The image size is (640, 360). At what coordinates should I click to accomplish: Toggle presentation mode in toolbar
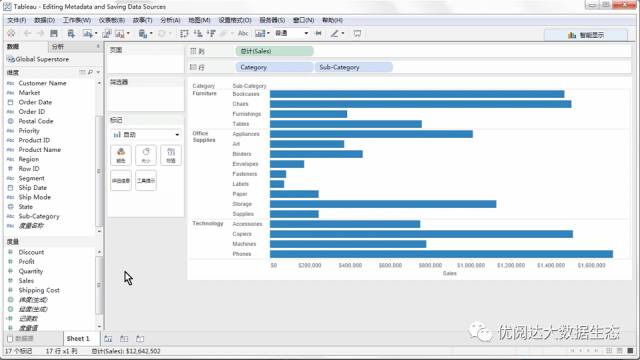click(x=357, y=33)
